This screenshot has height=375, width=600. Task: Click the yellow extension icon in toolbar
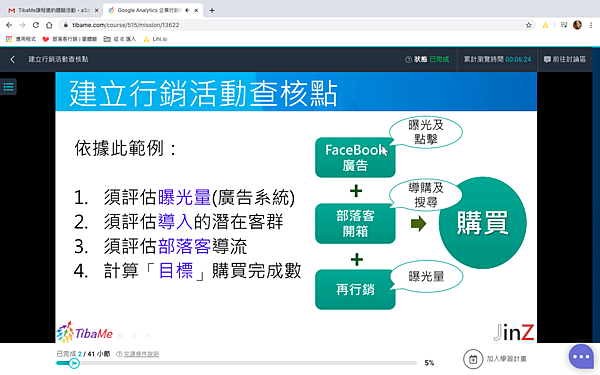click(x=545, y=25)
